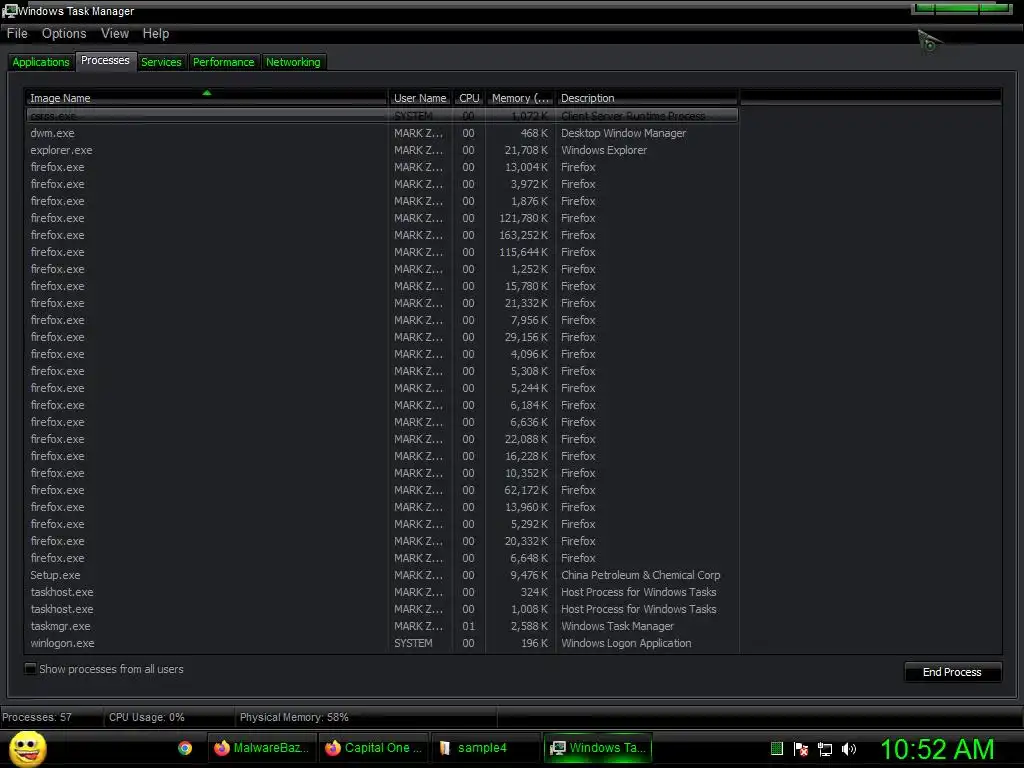The height and width of the screenshot is (768, 1024).
Task: Select the Setup.exe process row
Action: pyautogui.click(x=383, y=575)
